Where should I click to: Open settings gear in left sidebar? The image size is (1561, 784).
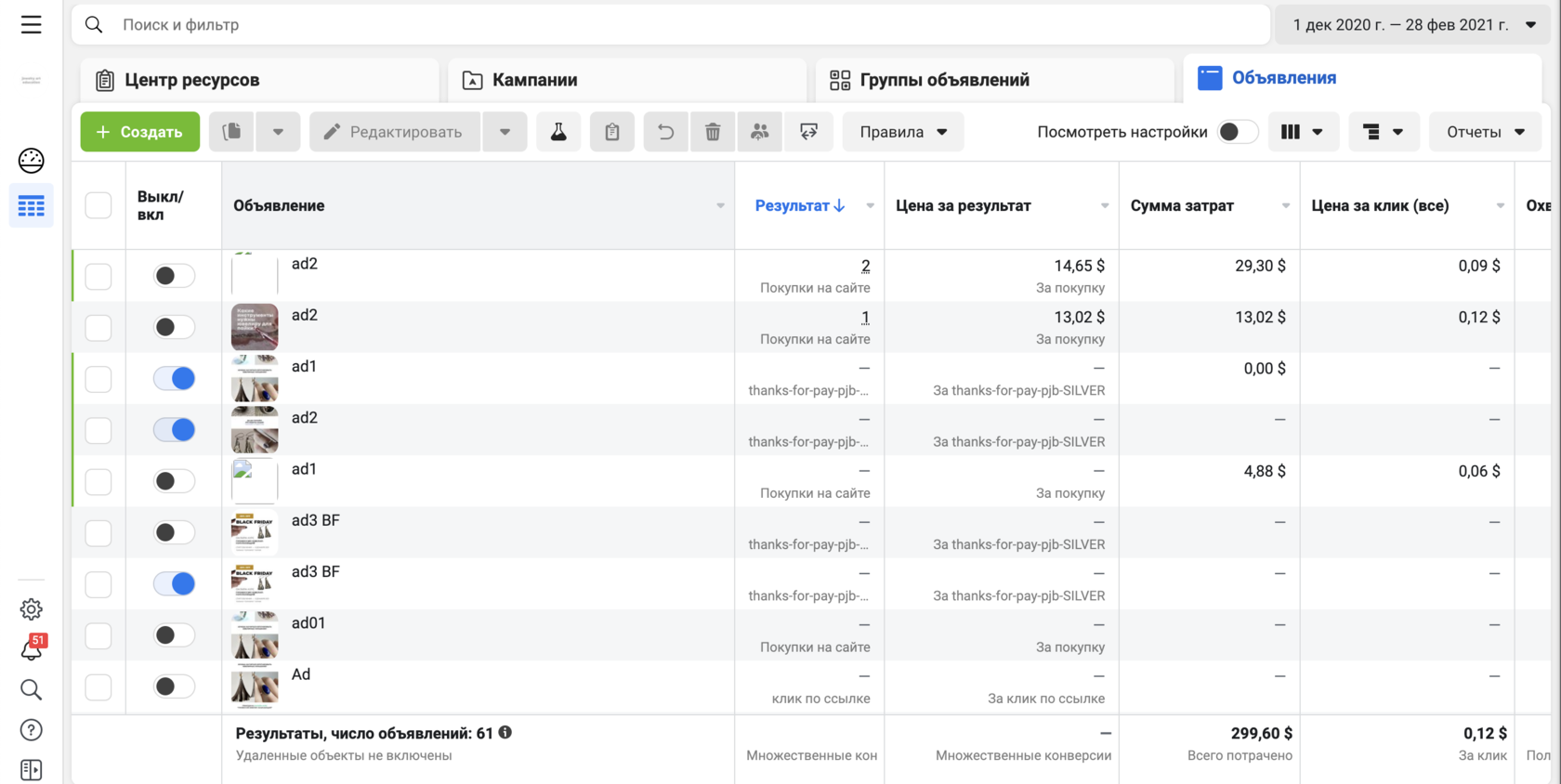[32, 609]
